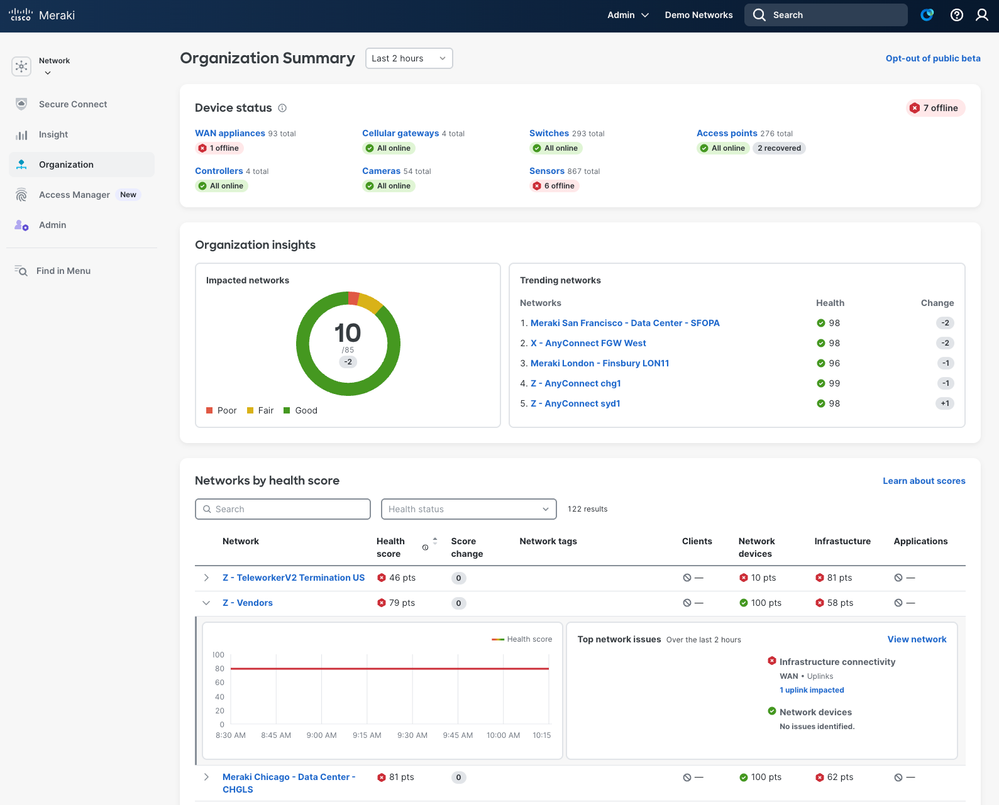The width and height of the screenshot is (999, 805).
Task: Click the View network link
Action: click(x=916, y=639)
